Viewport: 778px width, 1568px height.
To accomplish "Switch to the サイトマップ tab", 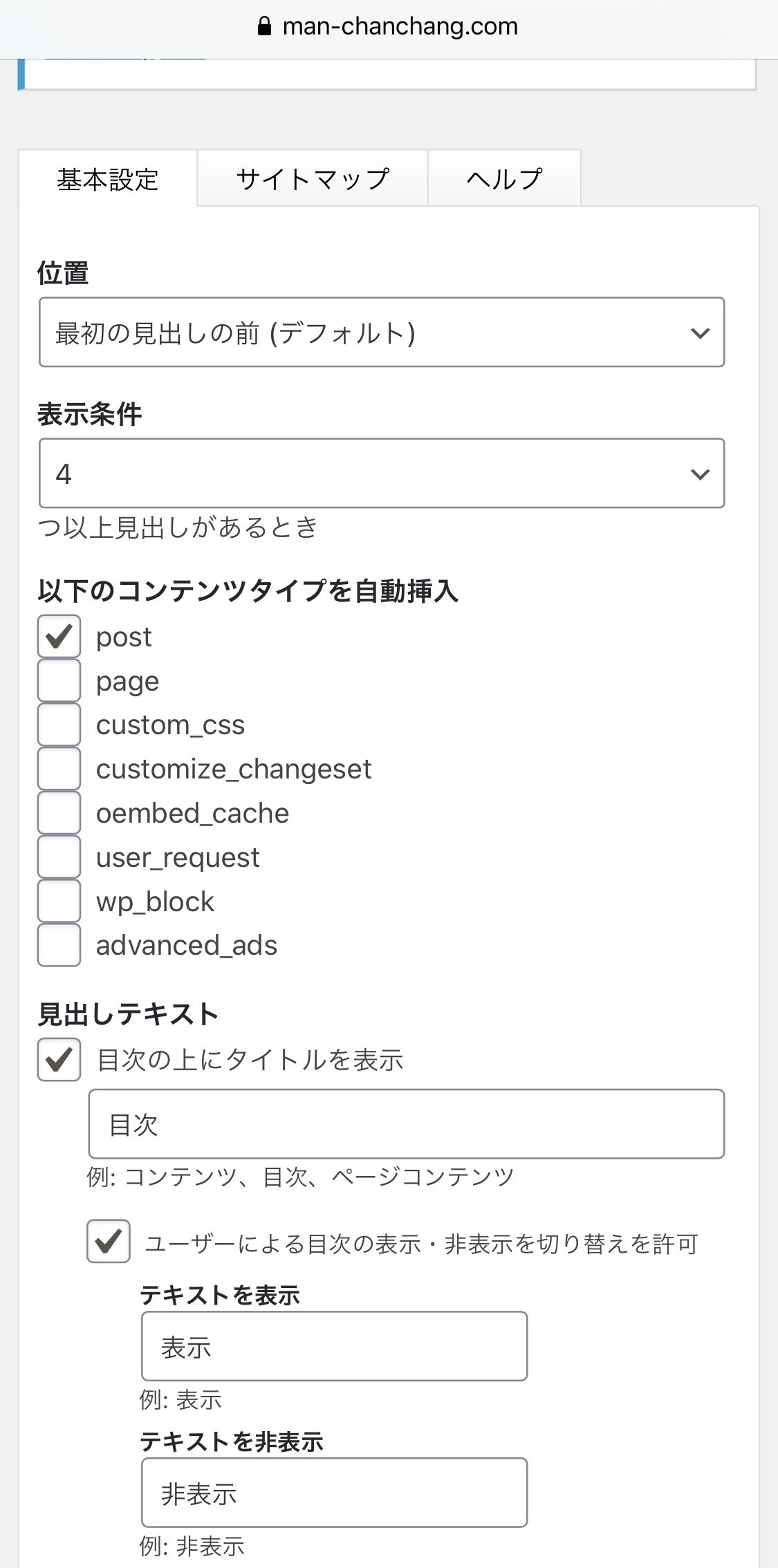I will pos(313,179).
